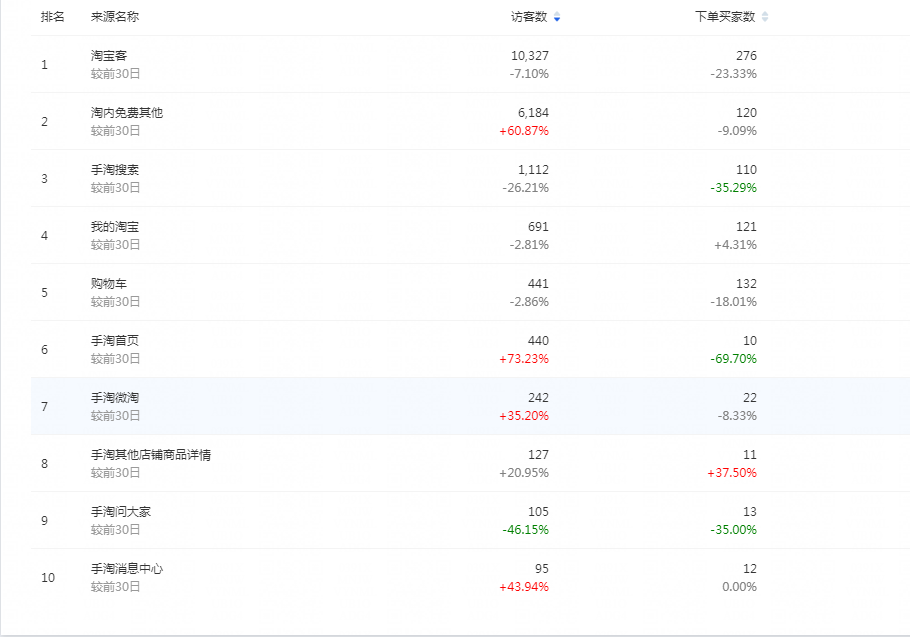910x637 pixels.
Task: Select the 淘宝客 source name
Action: pyautogui.click(x=109, y=56)
